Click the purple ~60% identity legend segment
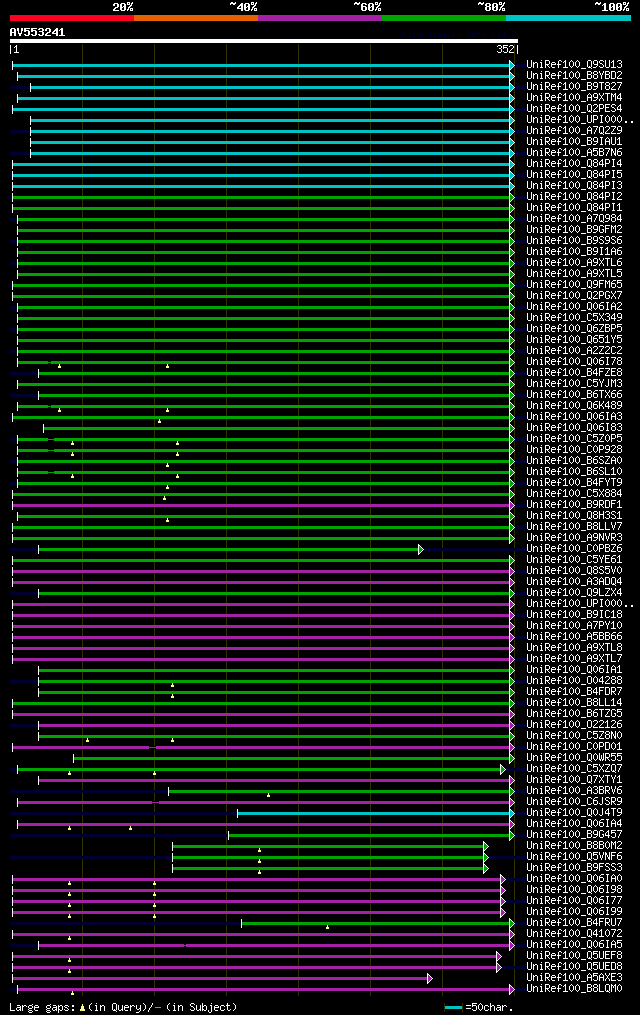640x1015 pixels. [x=320, y=18]
